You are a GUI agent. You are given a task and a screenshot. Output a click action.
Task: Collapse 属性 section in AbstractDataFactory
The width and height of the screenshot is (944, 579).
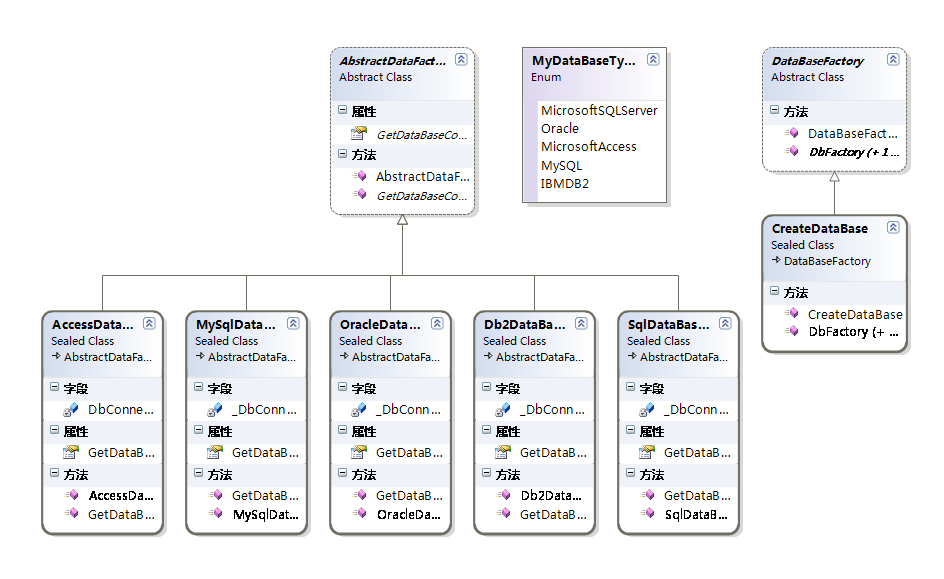point(343,110)
